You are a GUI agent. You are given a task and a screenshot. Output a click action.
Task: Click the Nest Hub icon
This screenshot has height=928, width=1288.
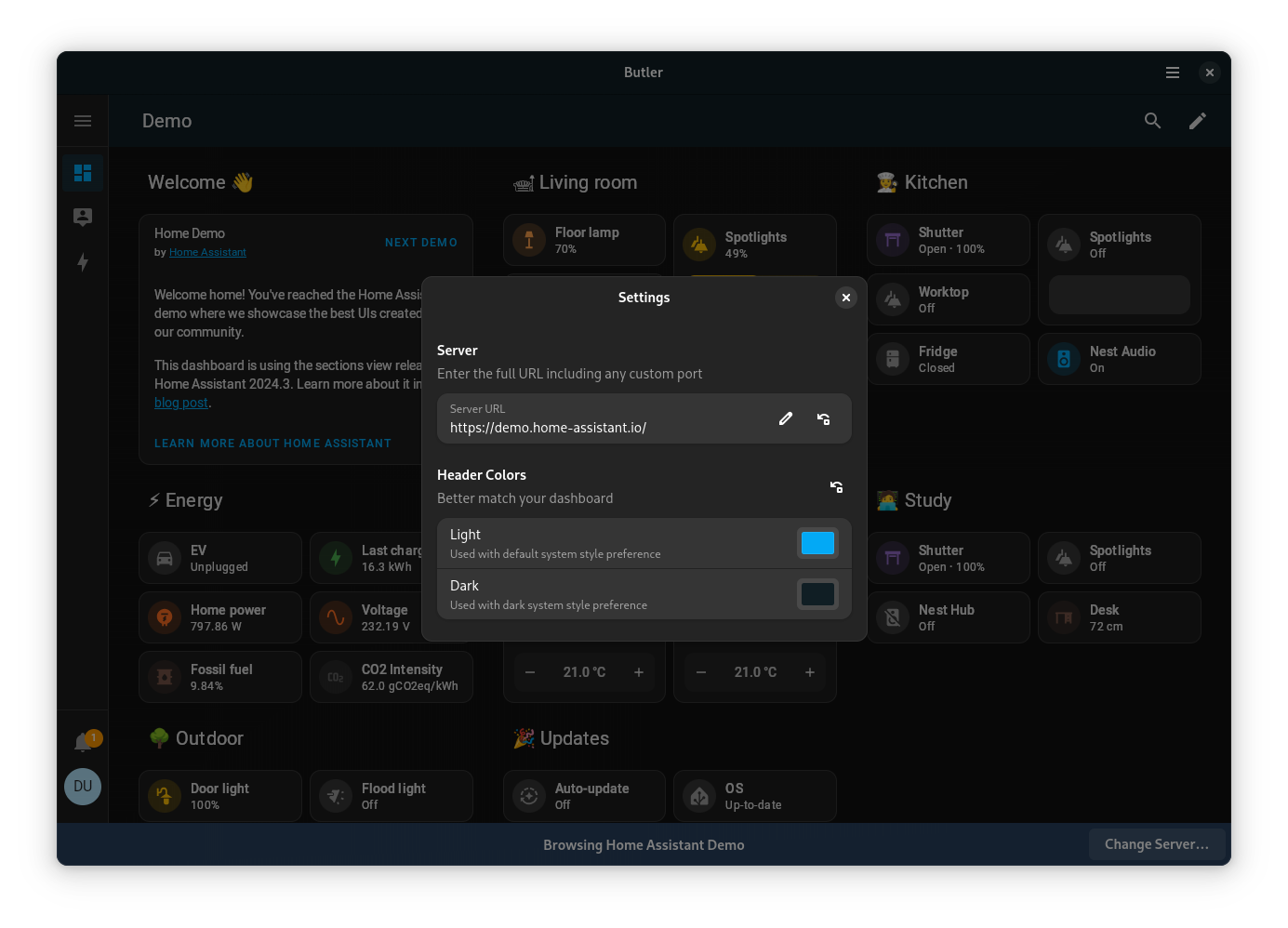click(x=893, y=617)
